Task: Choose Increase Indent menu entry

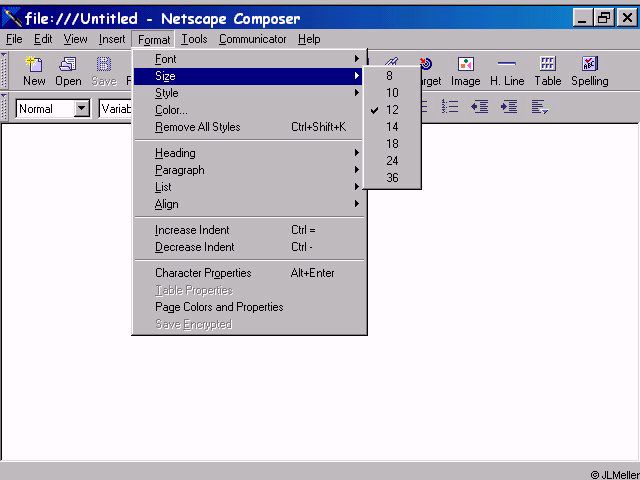Action: click(x=248, y=230)
